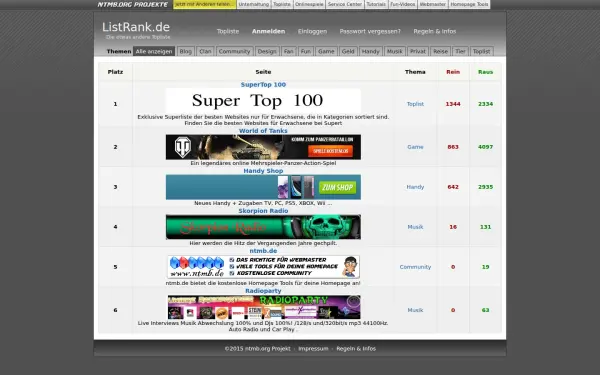The height and width of the screenshot is (375, 600).
Task: Click the Raus column header
Action: [486, 72]
